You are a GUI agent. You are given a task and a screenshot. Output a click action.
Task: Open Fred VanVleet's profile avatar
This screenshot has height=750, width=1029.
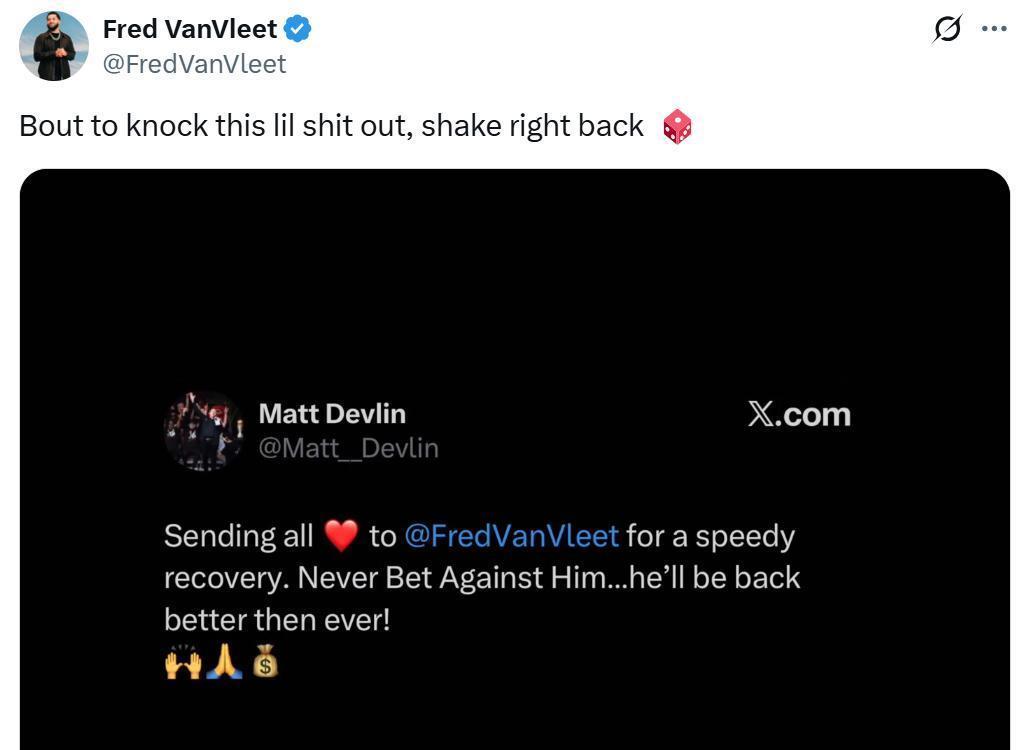tap(54, 46)
